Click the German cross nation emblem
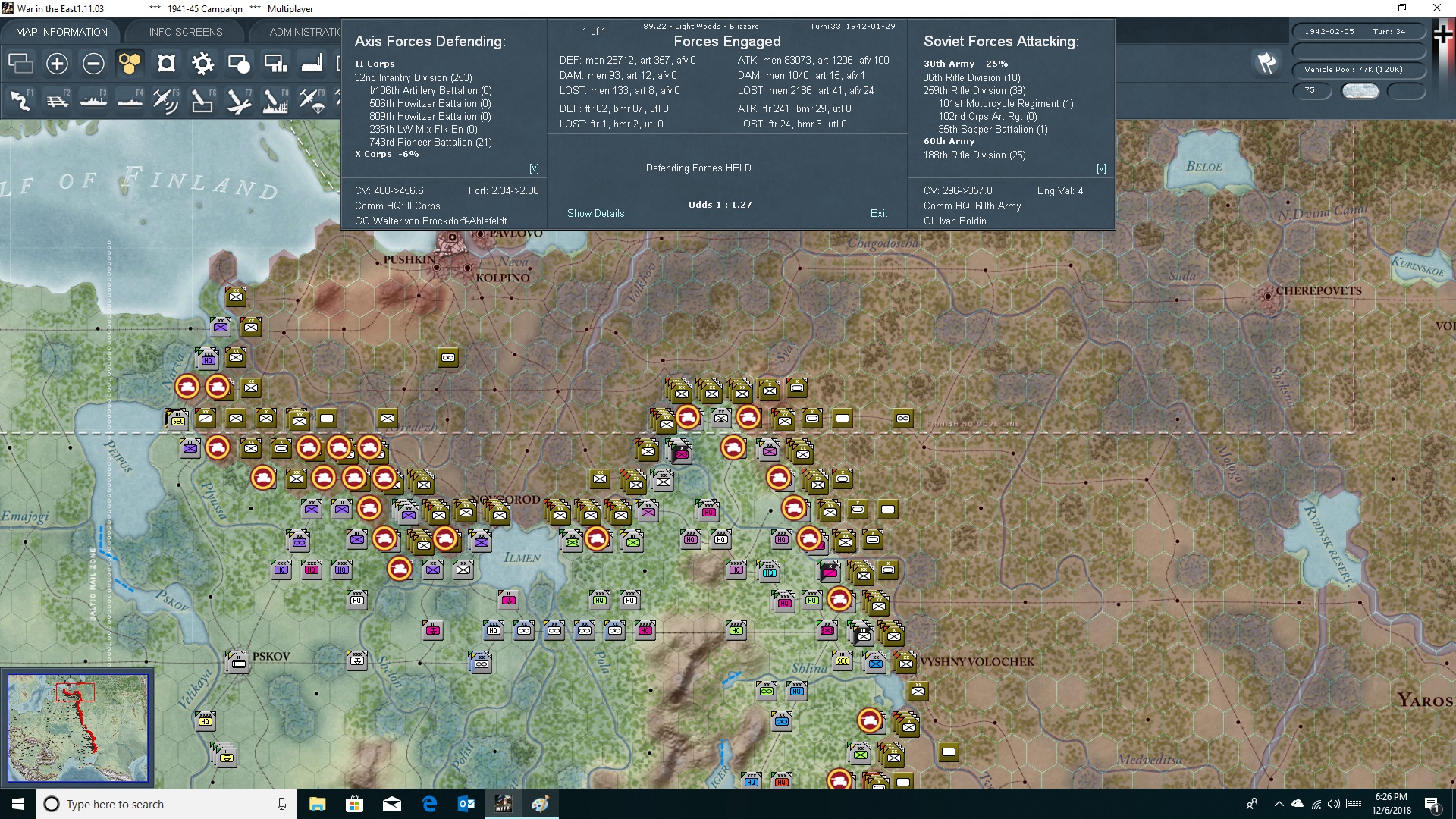 tap(1442, 34)
